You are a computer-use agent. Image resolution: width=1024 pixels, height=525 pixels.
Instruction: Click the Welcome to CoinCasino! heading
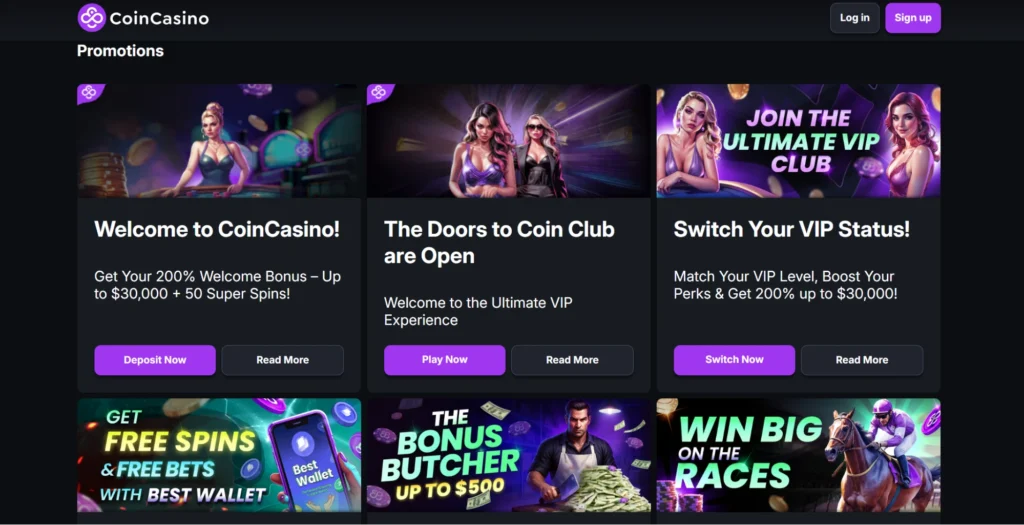pos(217,229)
